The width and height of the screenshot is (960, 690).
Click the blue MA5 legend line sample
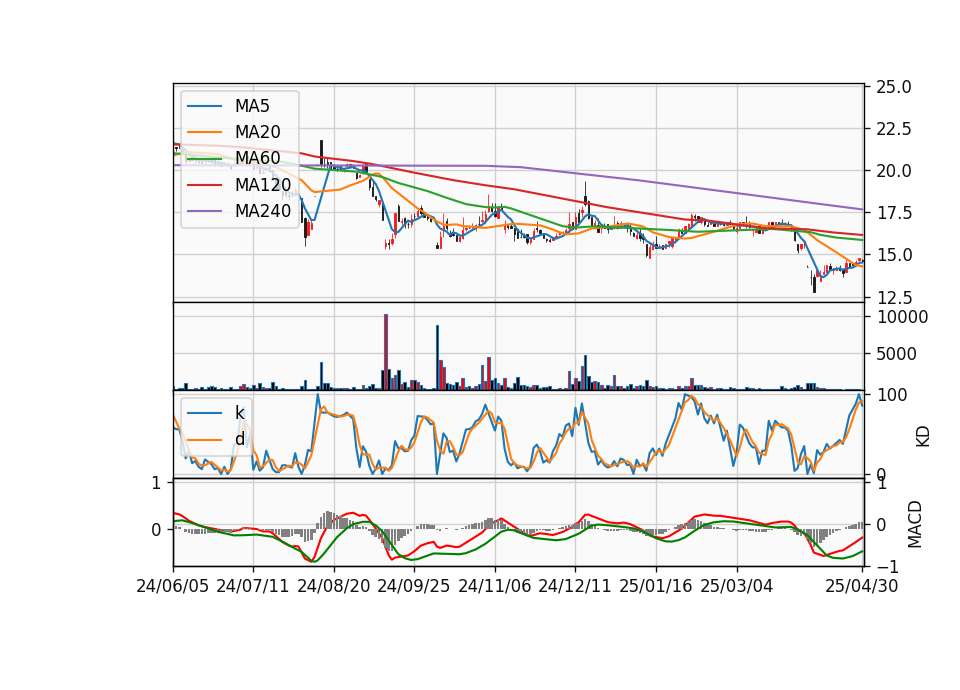pos(204,106)
